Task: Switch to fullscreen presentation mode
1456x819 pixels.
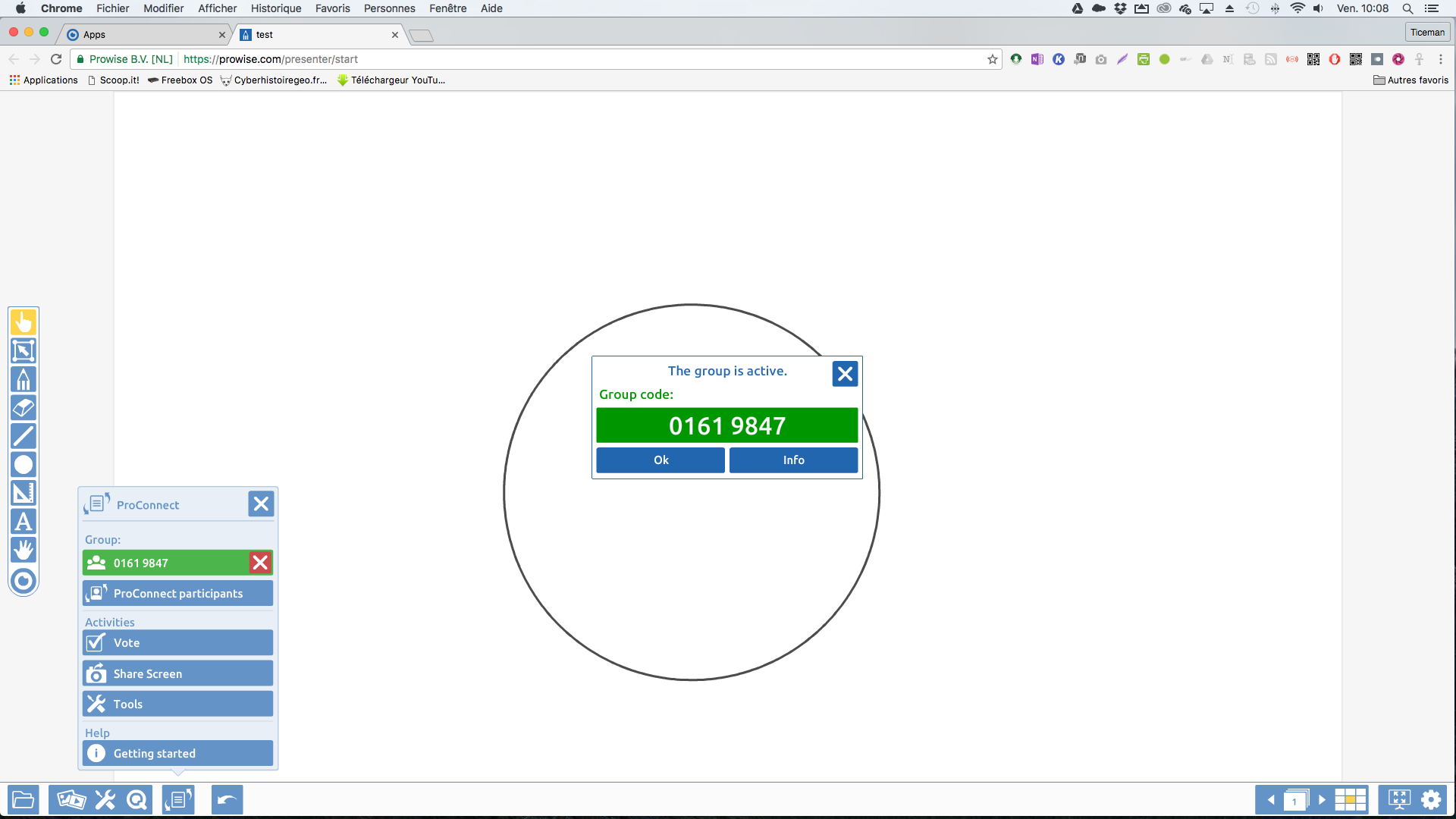Action: pos(1399,800)
